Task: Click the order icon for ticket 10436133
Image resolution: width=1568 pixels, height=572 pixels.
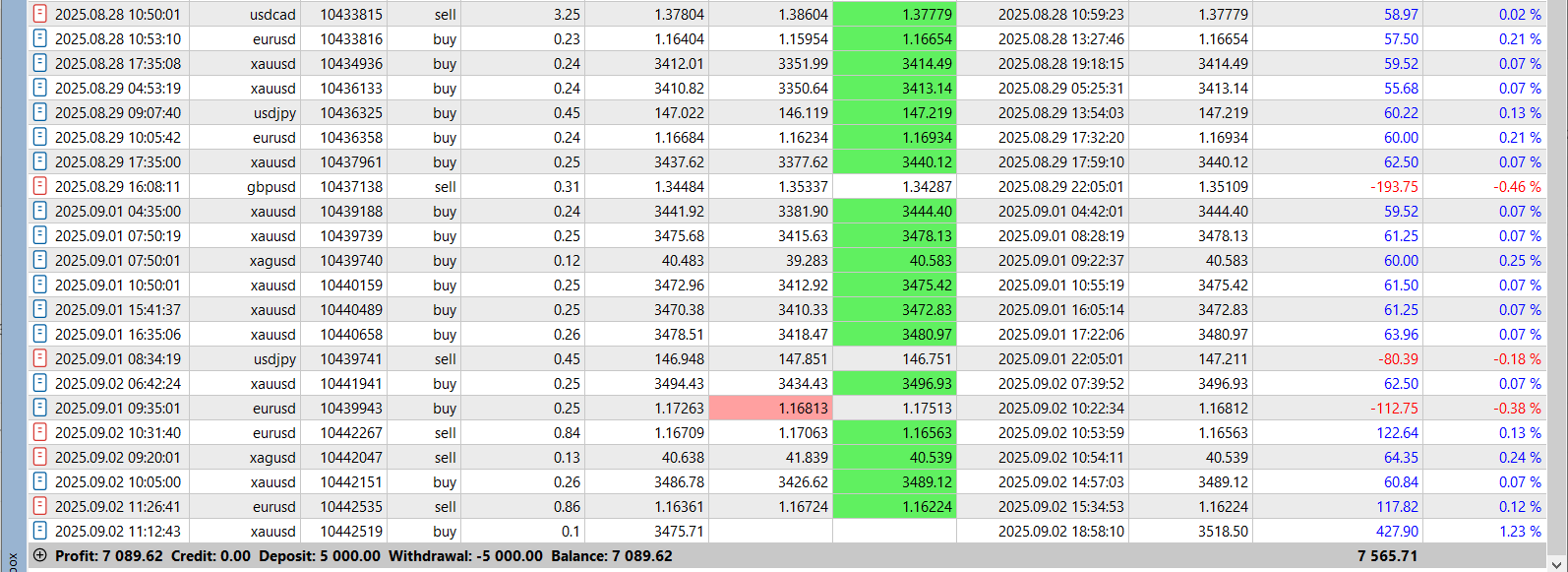Action: [x=40, y=88]
